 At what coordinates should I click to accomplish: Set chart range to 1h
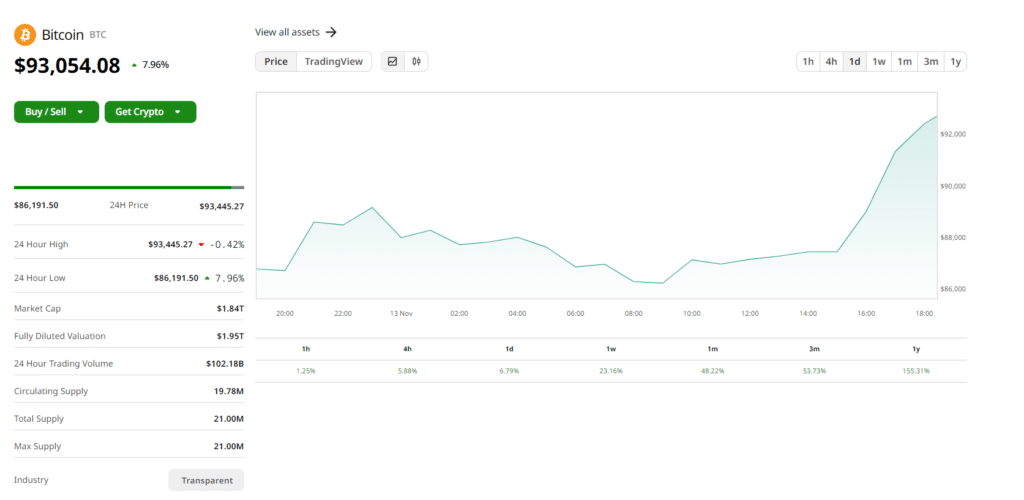click(x=808, y=61)
